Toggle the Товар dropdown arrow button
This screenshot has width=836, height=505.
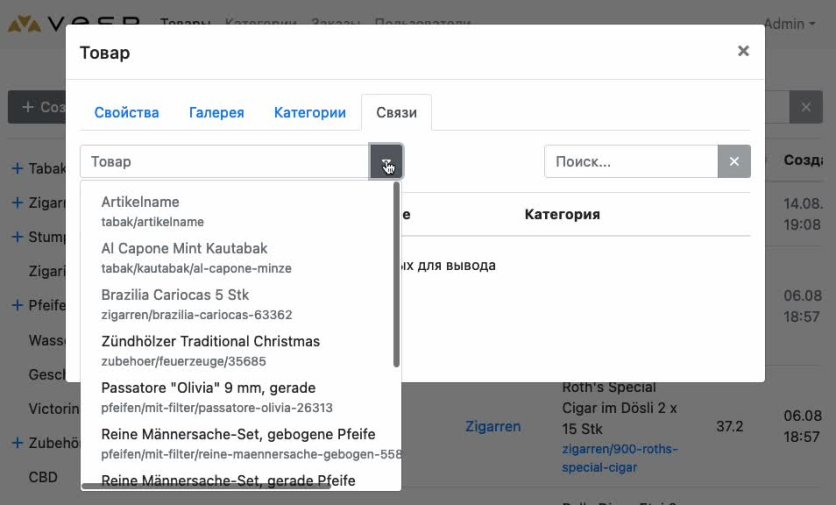coord(387,162)
